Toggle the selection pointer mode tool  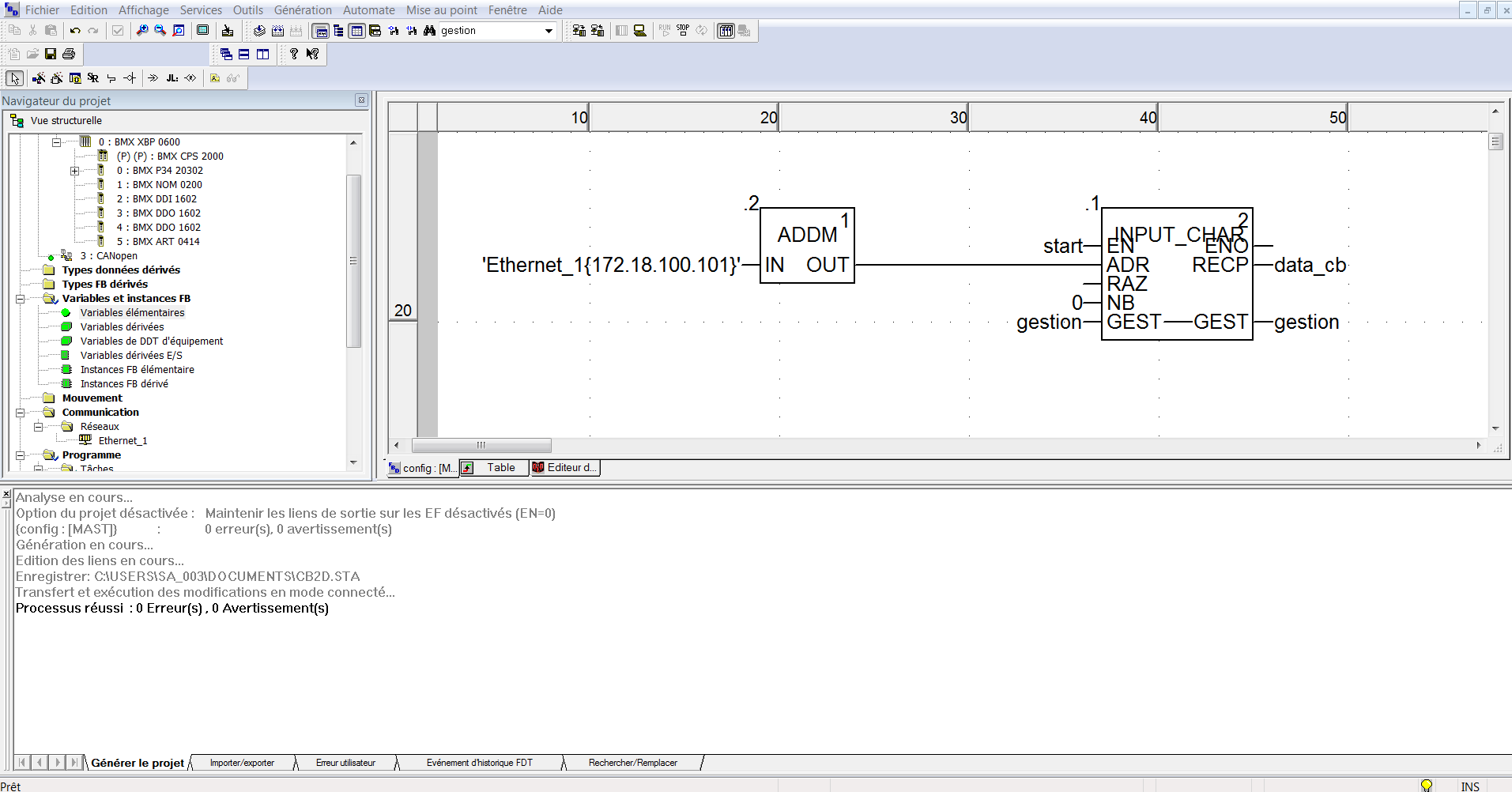pyautogui.click(x=15, y=78)
